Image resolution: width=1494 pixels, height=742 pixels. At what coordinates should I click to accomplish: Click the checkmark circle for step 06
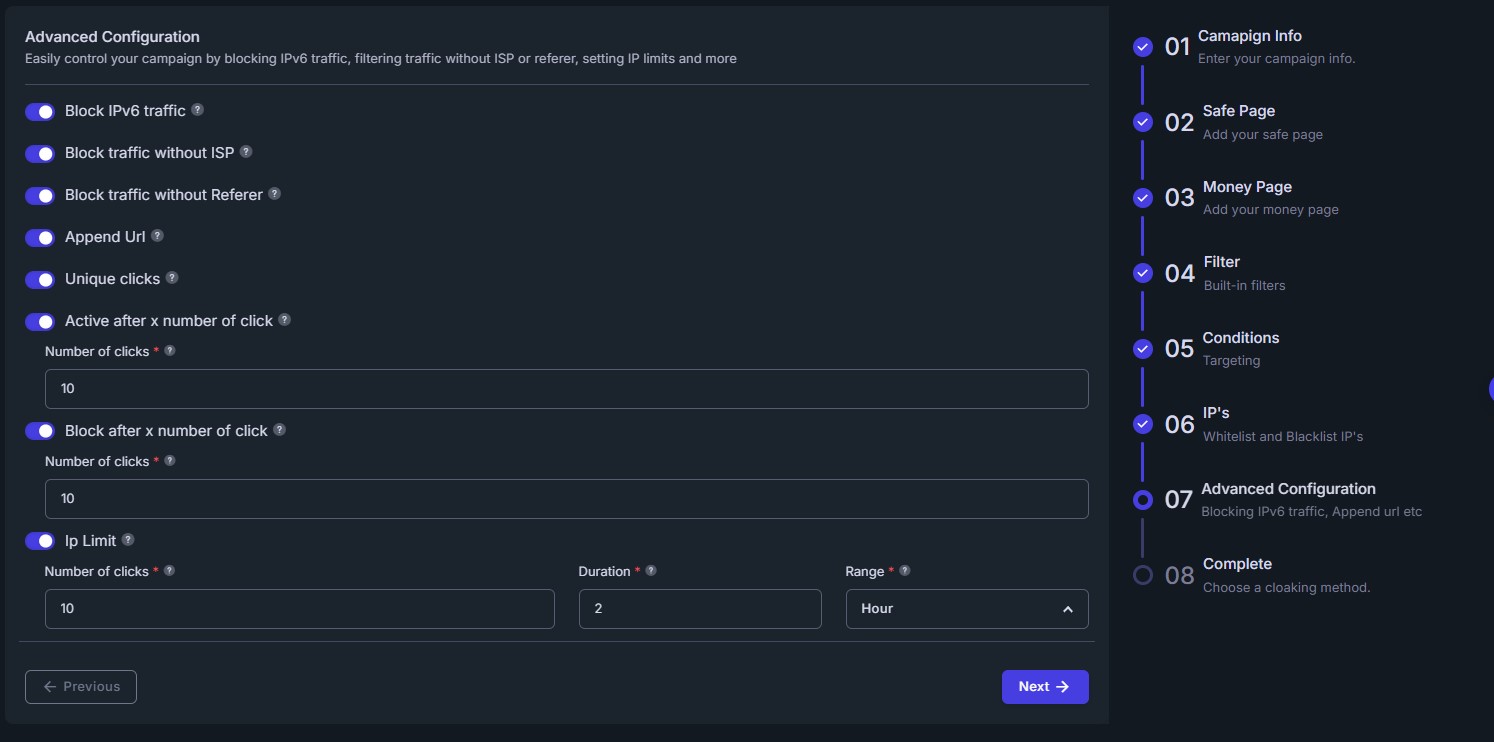(x=1143, y=424)
